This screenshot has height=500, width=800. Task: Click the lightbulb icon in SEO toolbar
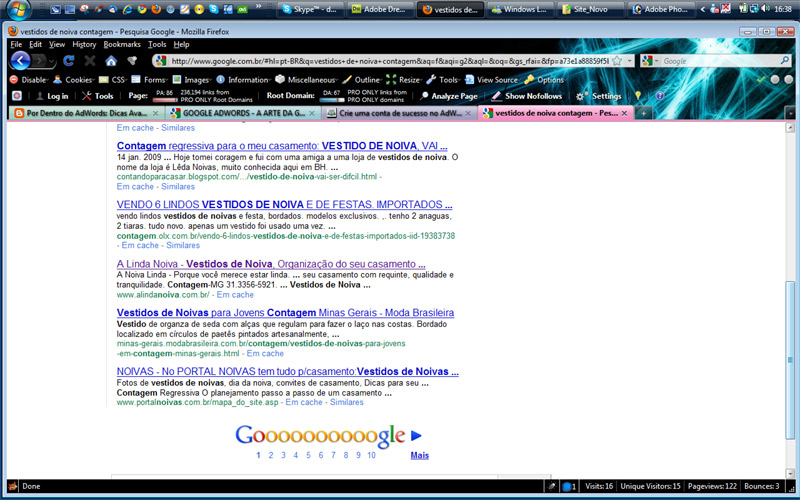638,95
